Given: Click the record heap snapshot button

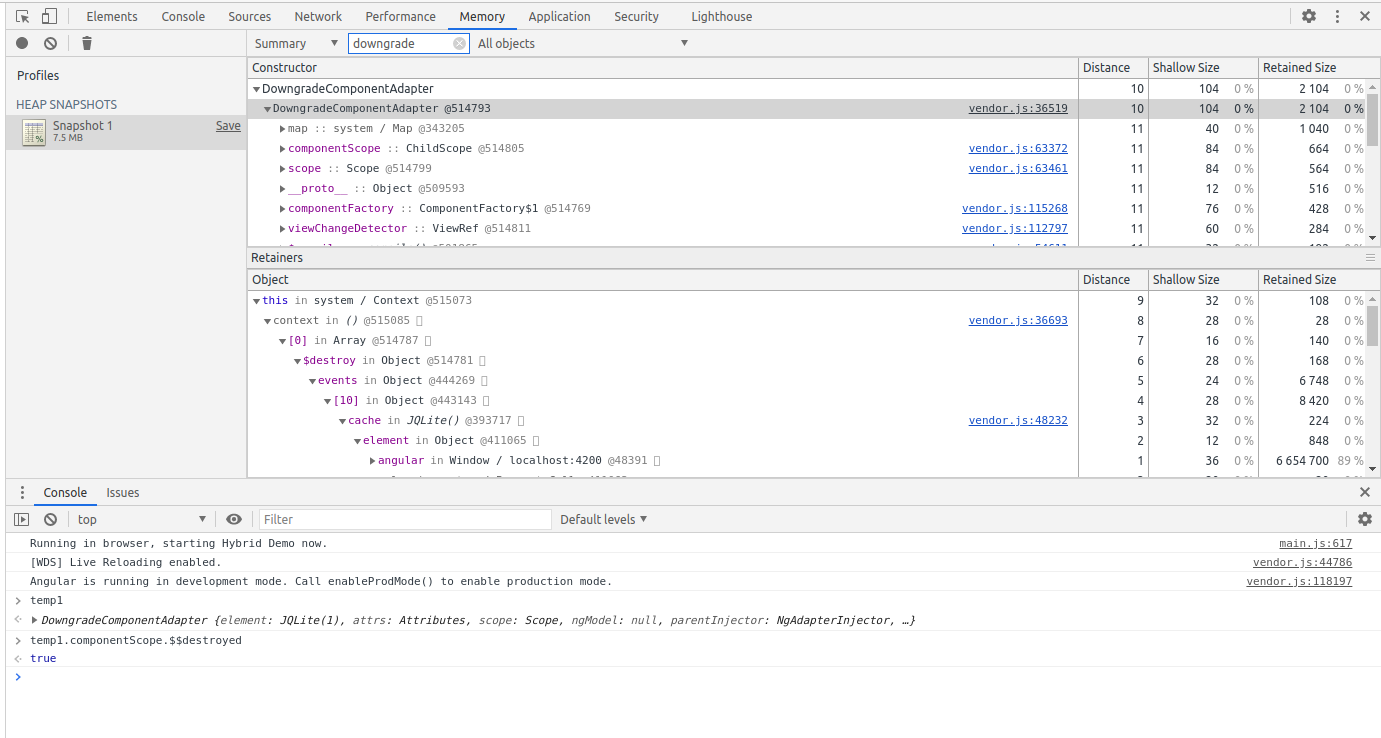Looking at the screenshot, I should tap(22, 43).
